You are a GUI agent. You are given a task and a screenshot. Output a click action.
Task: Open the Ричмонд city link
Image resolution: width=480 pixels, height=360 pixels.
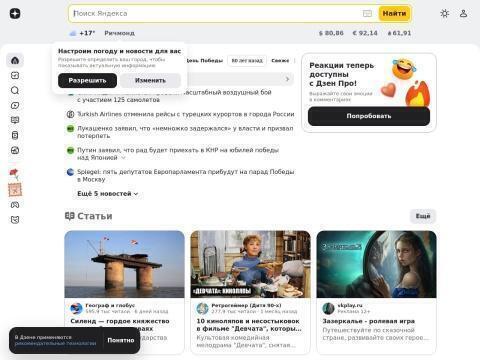pos(119,33)
